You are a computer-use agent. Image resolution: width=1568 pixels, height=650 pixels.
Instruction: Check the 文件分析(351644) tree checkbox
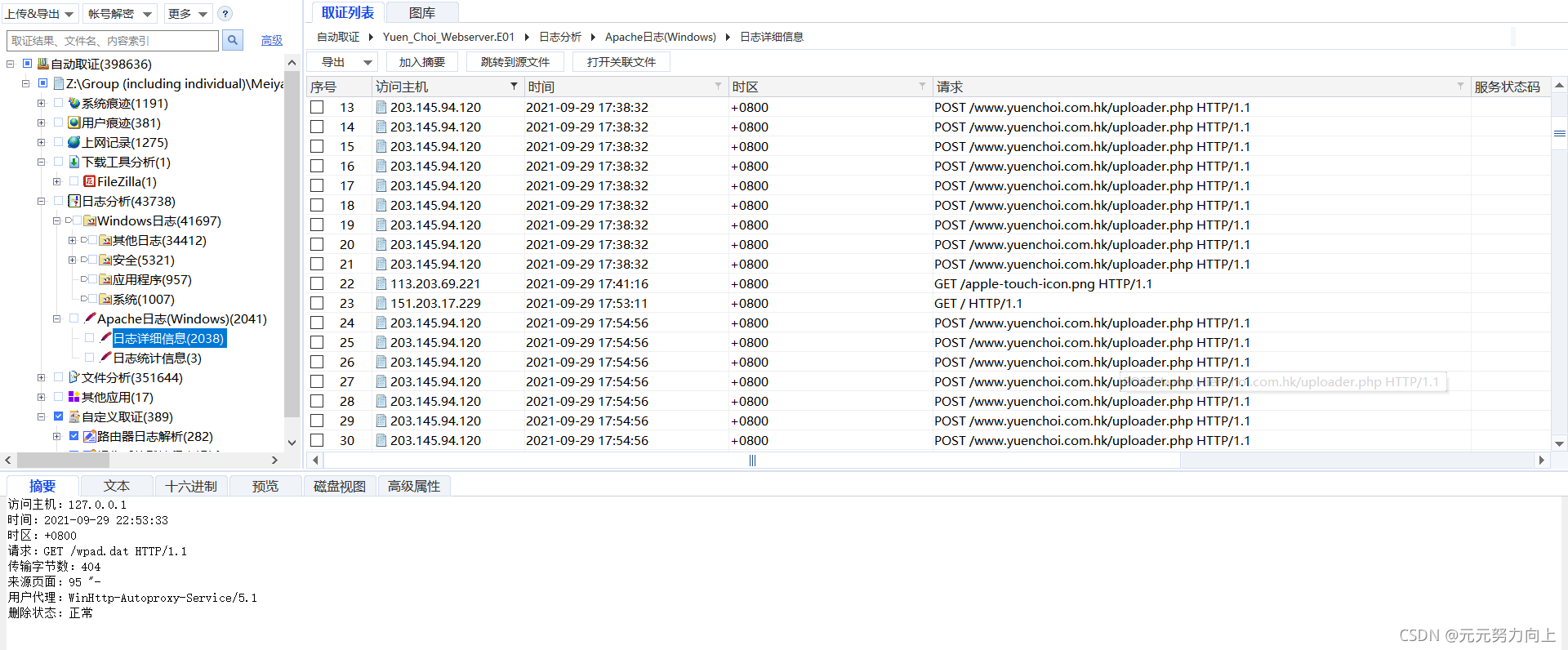pyautogui.click(x=58, y=377)
